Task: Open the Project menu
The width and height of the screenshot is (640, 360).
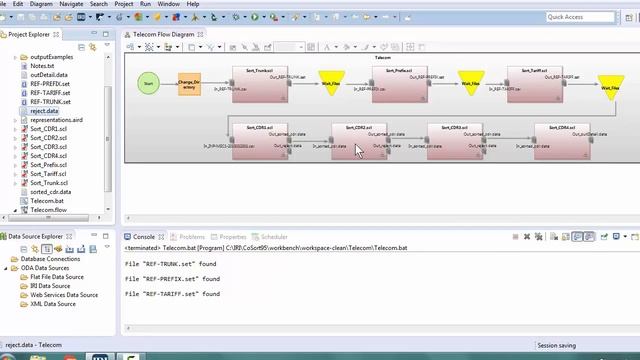Action: (124, 4)
